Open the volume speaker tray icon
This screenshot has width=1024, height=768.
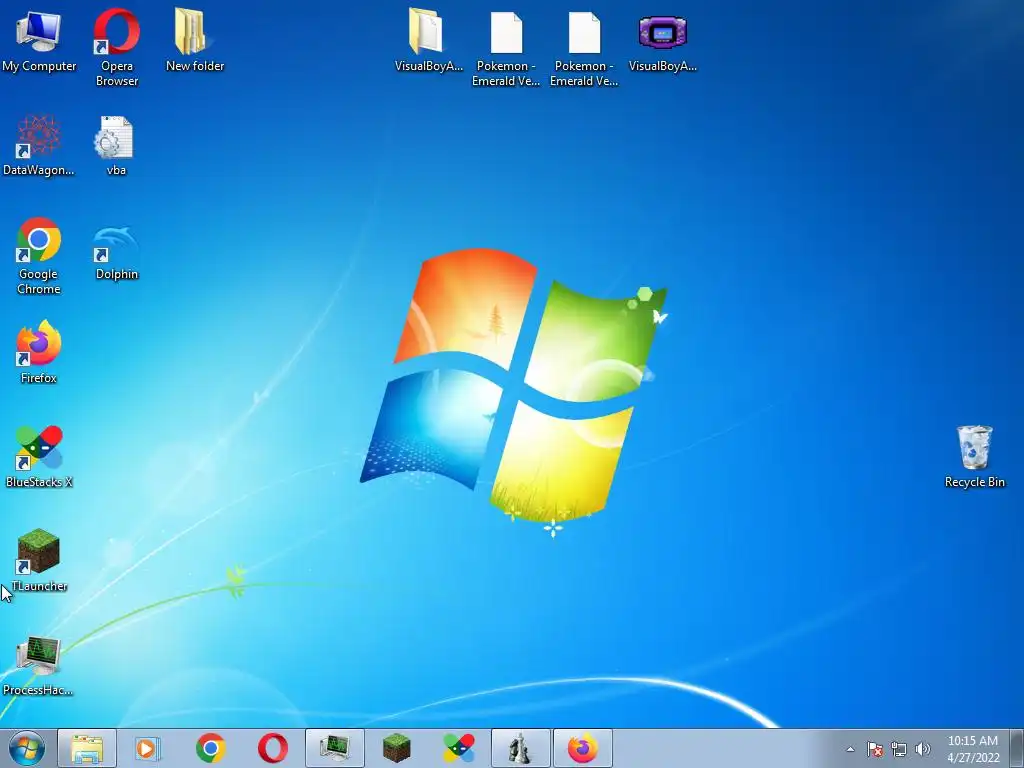923,749
